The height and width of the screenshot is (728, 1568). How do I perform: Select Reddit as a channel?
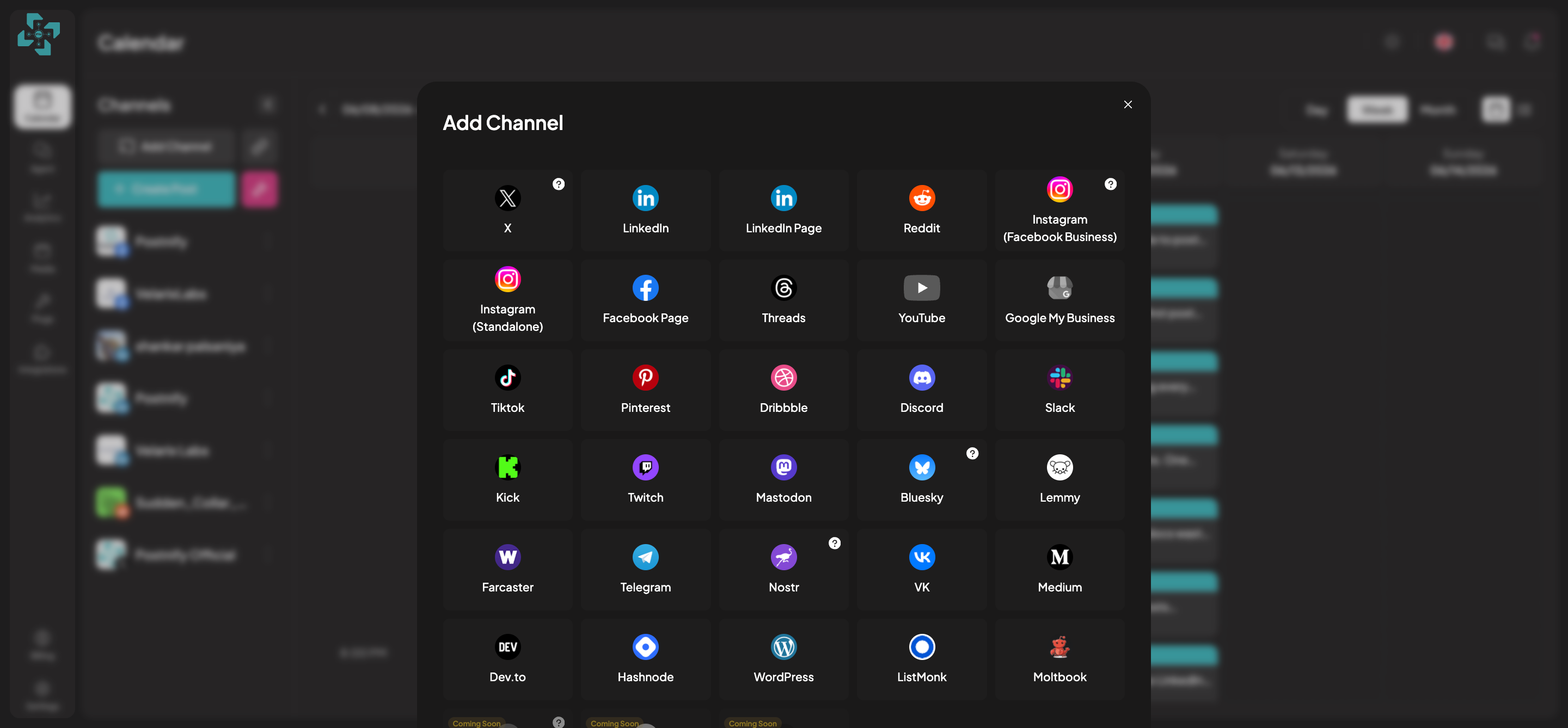coord(922,210)
